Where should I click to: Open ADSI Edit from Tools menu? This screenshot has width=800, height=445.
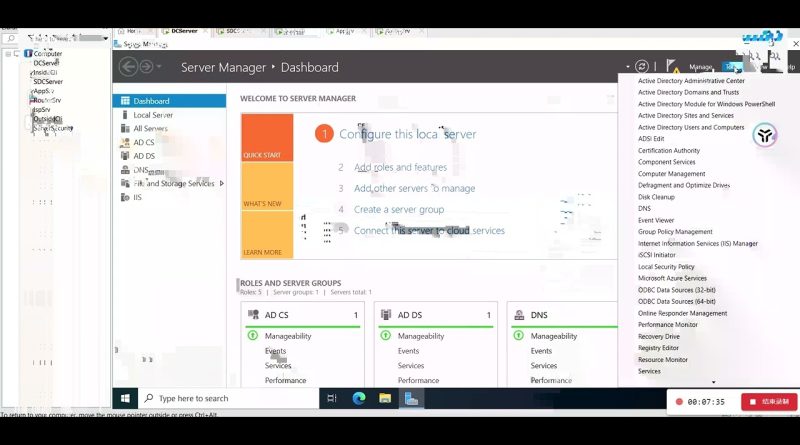(651, 139)
